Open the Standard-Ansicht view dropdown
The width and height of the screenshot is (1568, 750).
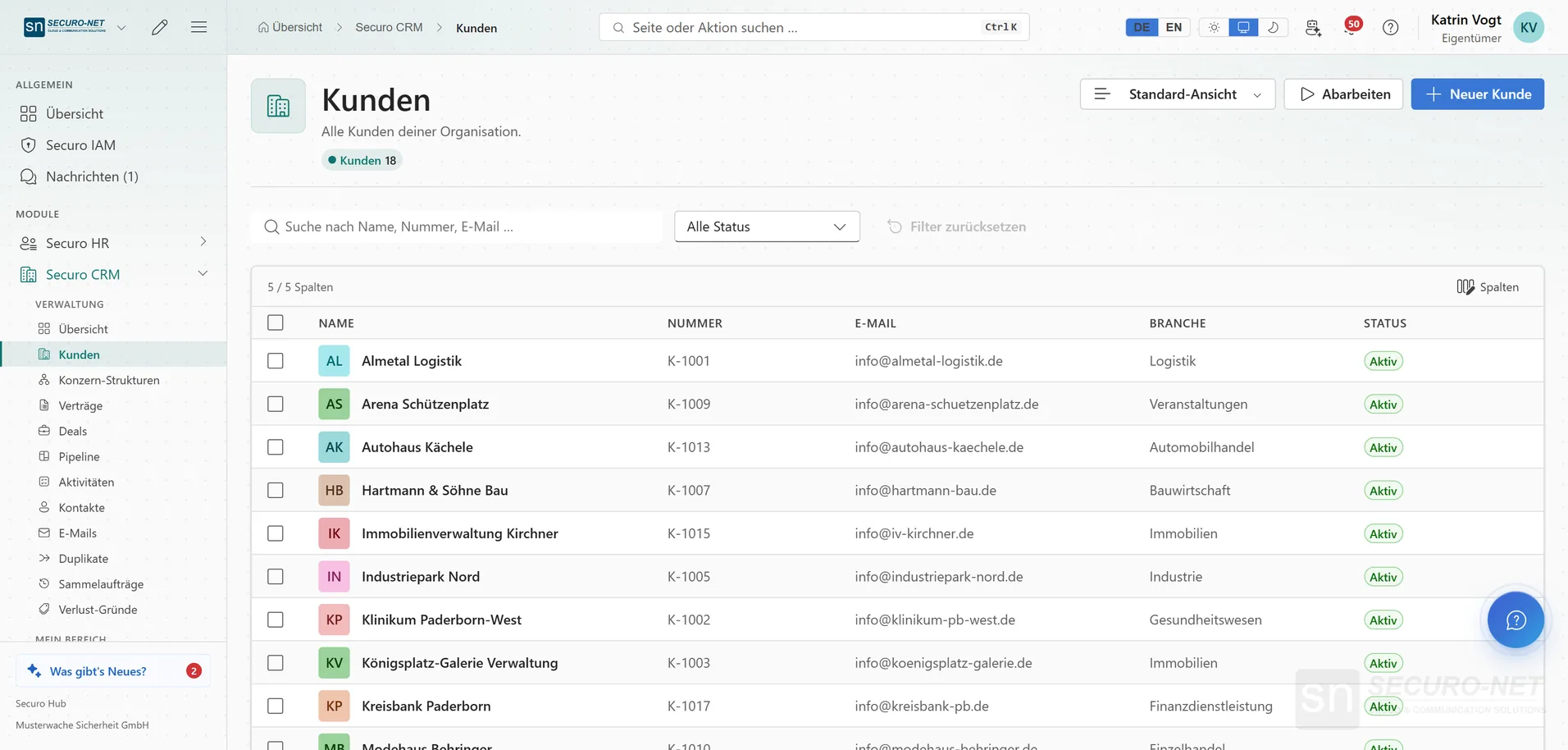click(x=1177, y=94)
